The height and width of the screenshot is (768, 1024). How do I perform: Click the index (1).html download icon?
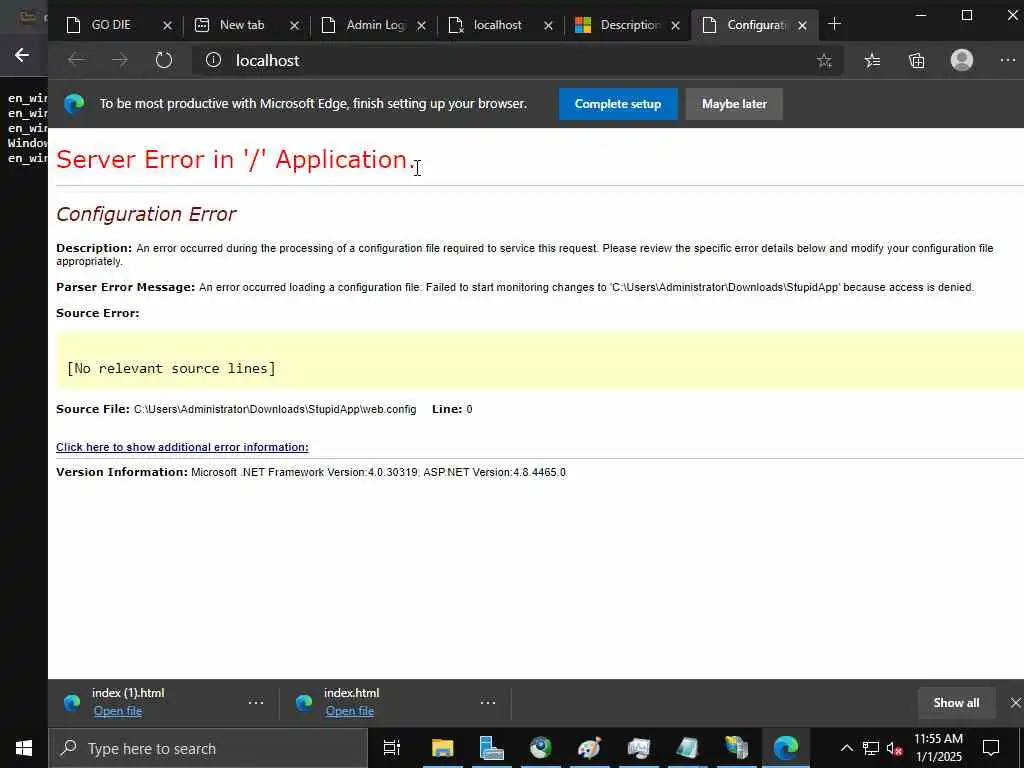coord(72,703)
